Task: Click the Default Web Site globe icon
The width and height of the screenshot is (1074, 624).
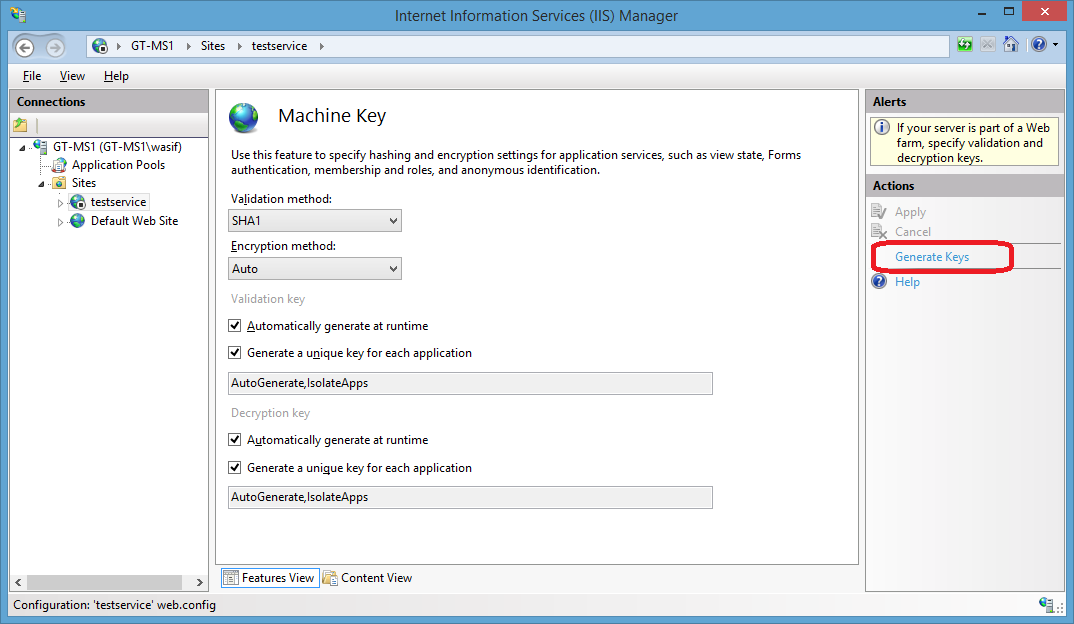Action: click(x=78, y=221)
